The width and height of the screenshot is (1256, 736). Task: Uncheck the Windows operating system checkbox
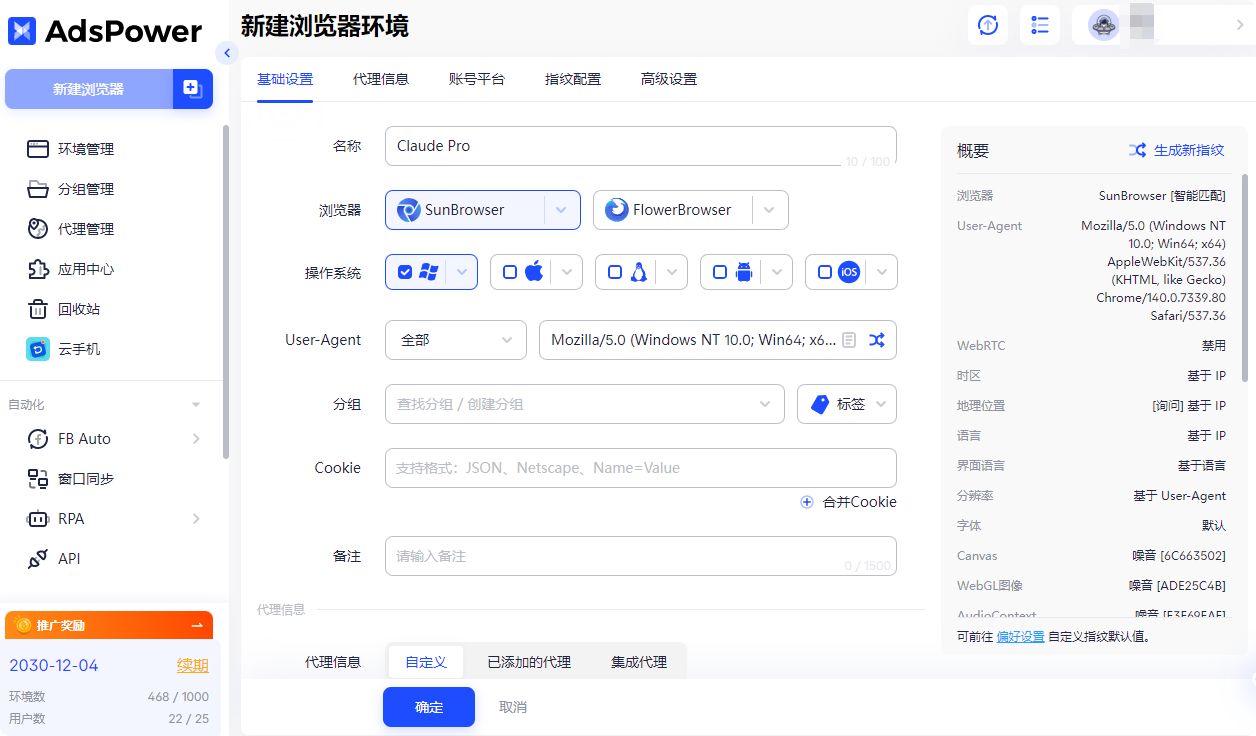pos(405,272)
